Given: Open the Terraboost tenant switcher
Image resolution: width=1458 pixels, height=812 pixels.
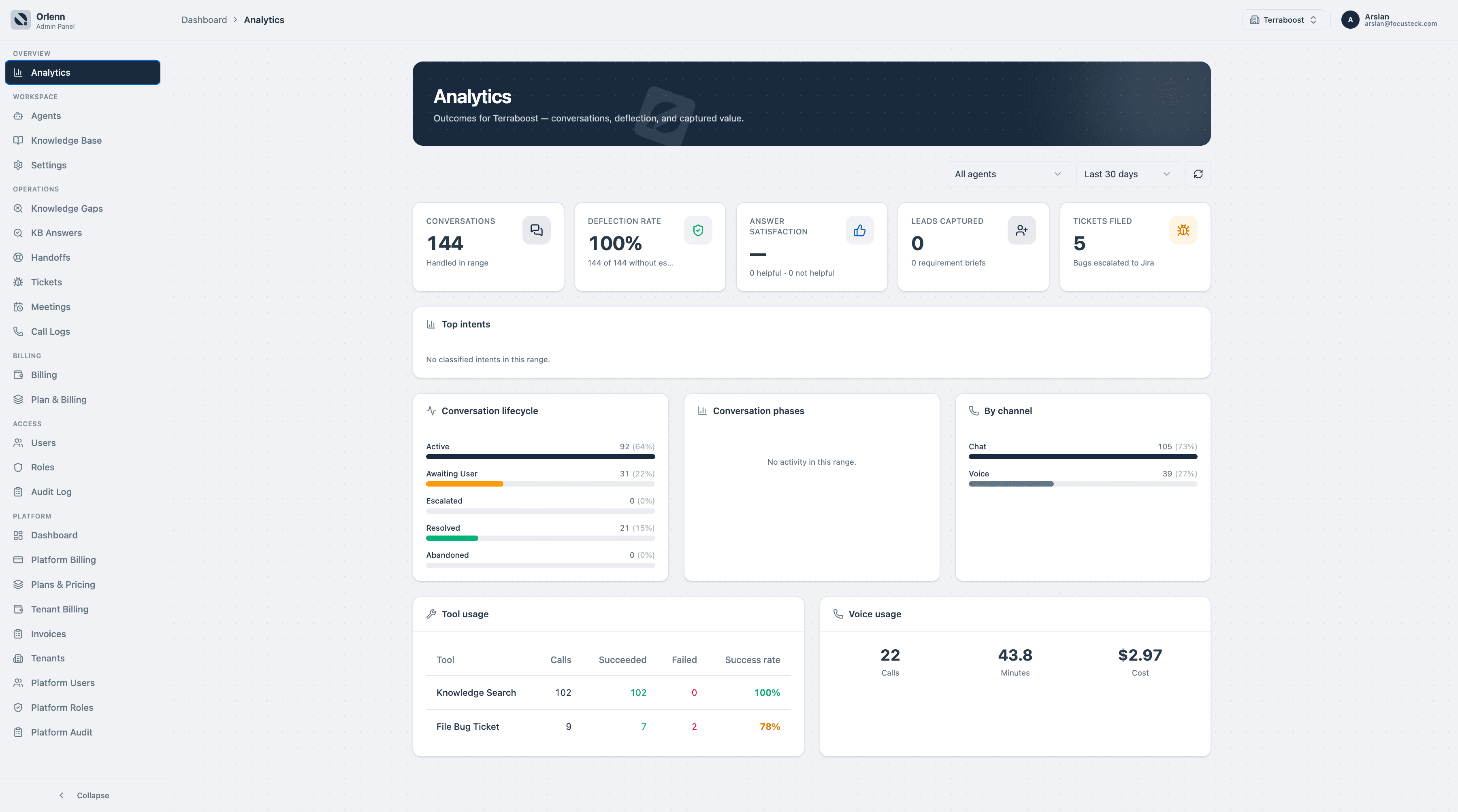Looking at the screenshot, I should (1283, 20).
